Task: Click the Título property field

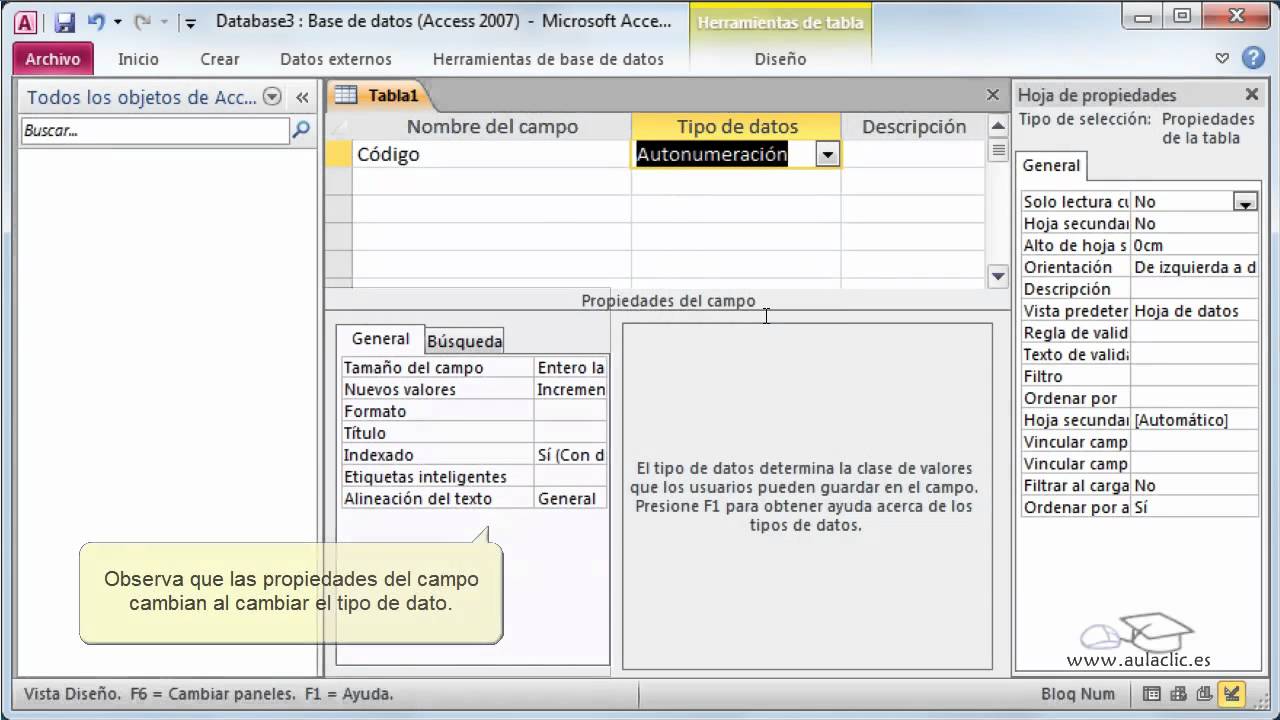Action: pyautogui.click(x=570, y=434)
